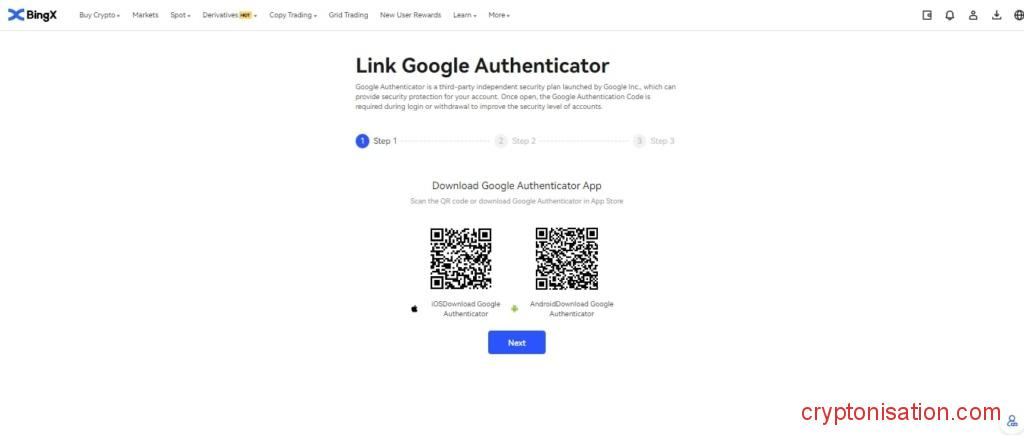The height and width of the screenshot is (435, 1024).
Task: Open the support chat icon
Action: click(x=1013, y=421)
